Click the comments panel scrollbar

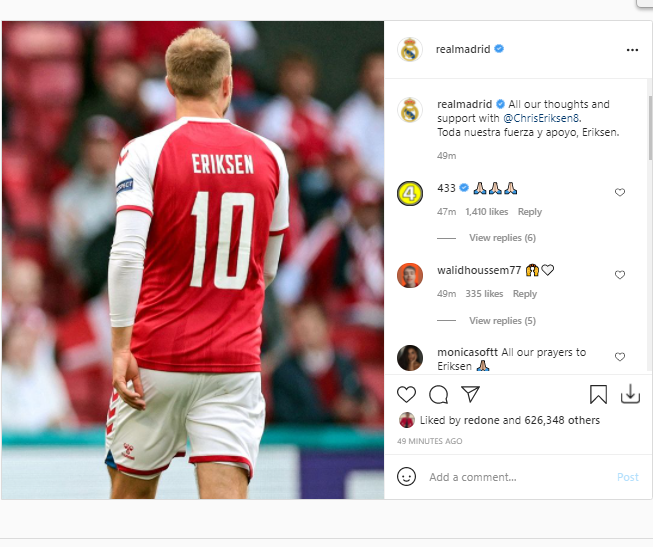click(x=650, y=120)
